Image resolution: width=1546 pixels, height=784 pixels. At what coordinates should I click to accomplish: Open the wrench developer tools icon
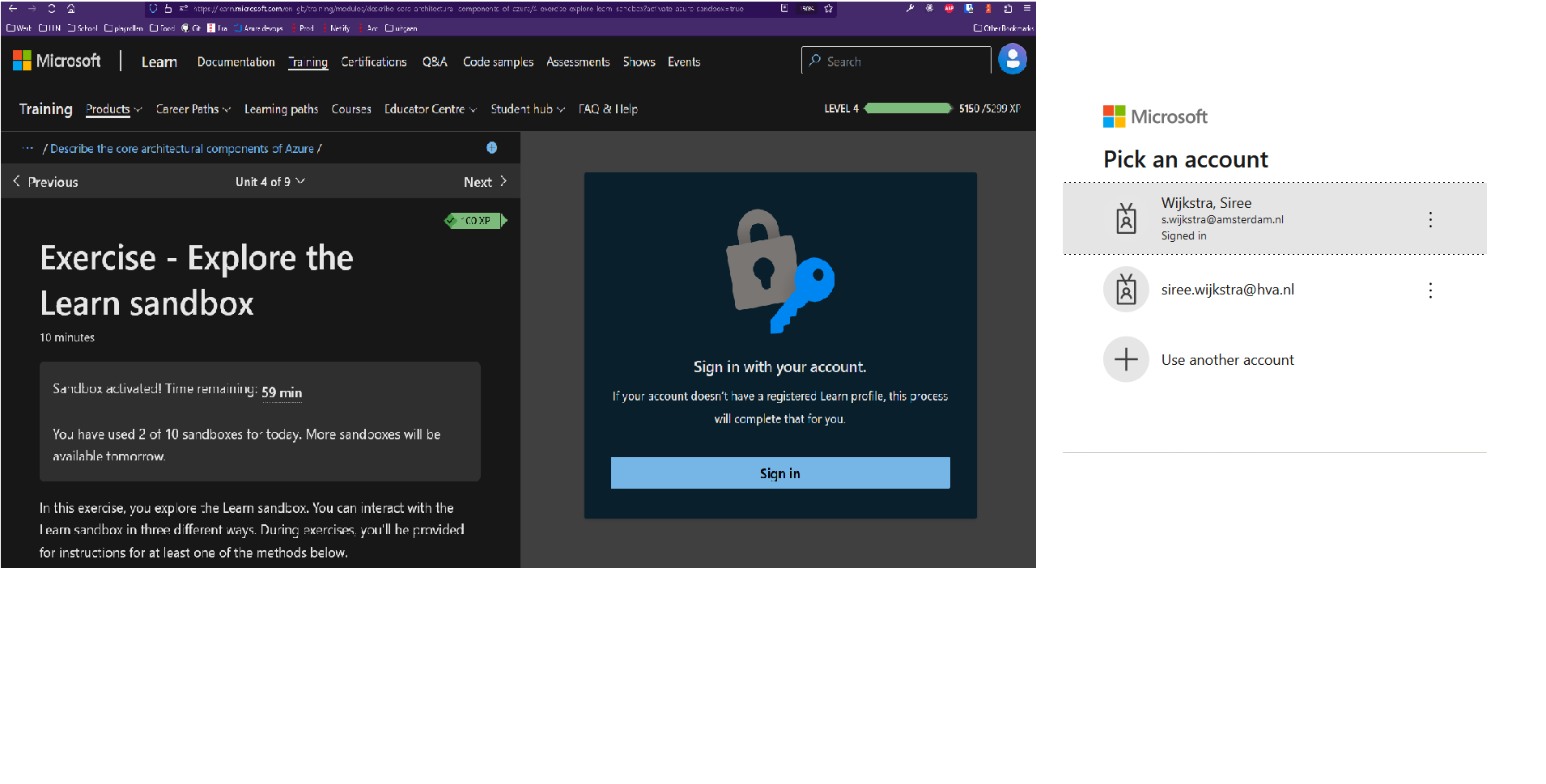tap(910, 9)
